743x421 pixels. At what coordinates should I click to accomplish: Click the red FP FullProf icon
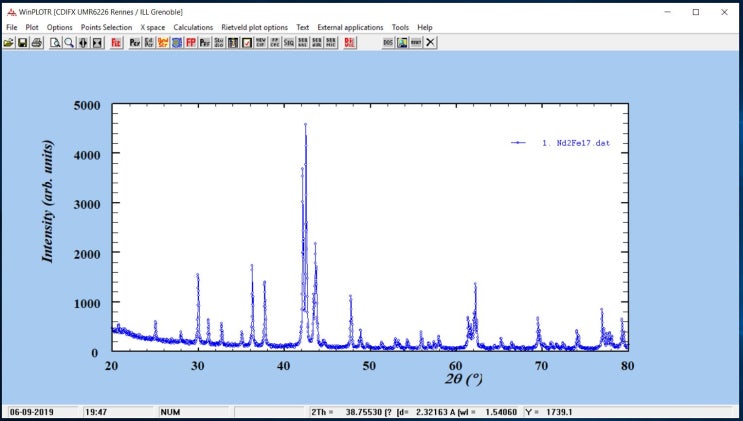(x=190, y=43)
